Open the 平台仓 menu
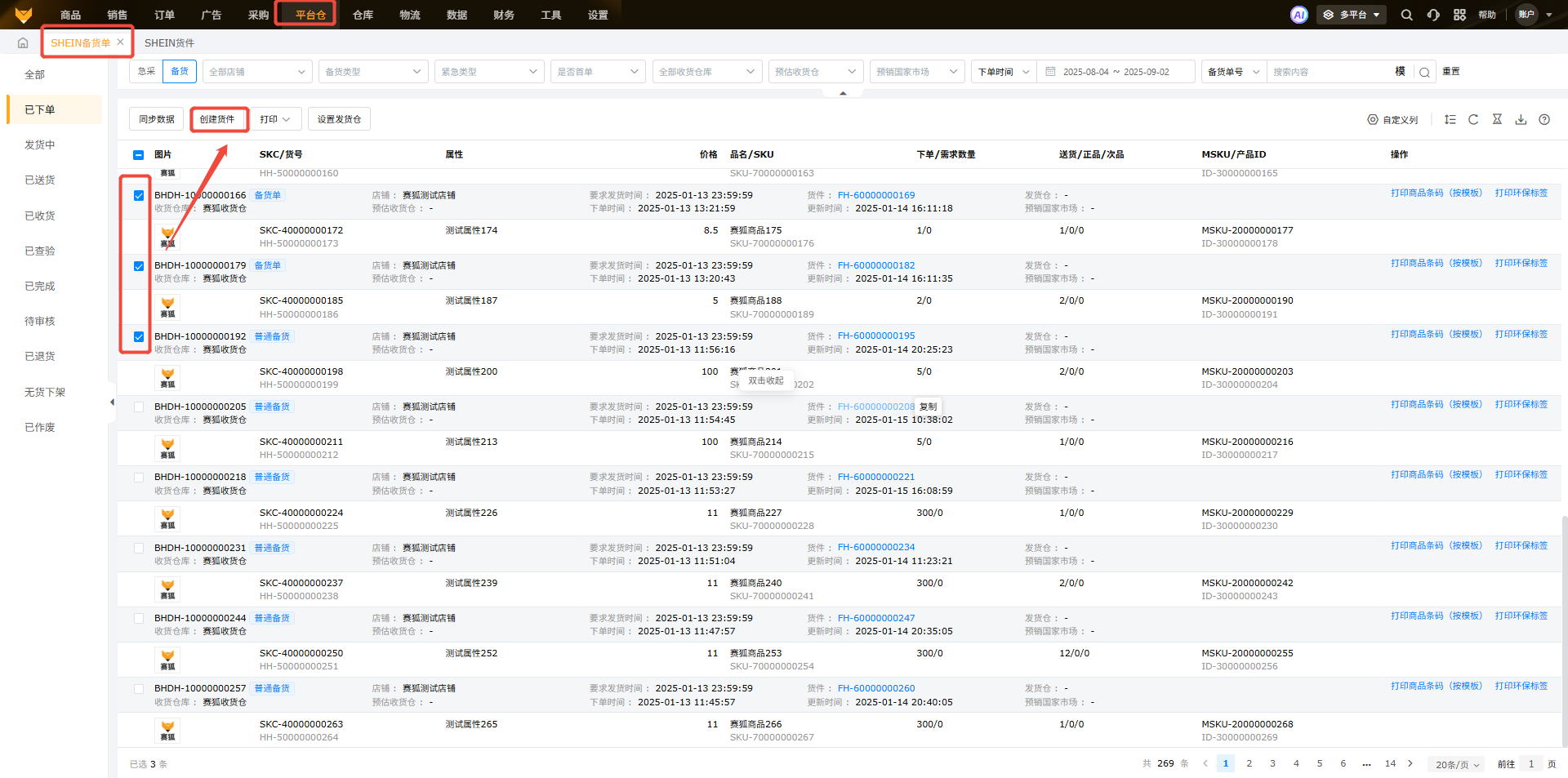Screen dimensions: 1568x778 (x=310, y=15)
